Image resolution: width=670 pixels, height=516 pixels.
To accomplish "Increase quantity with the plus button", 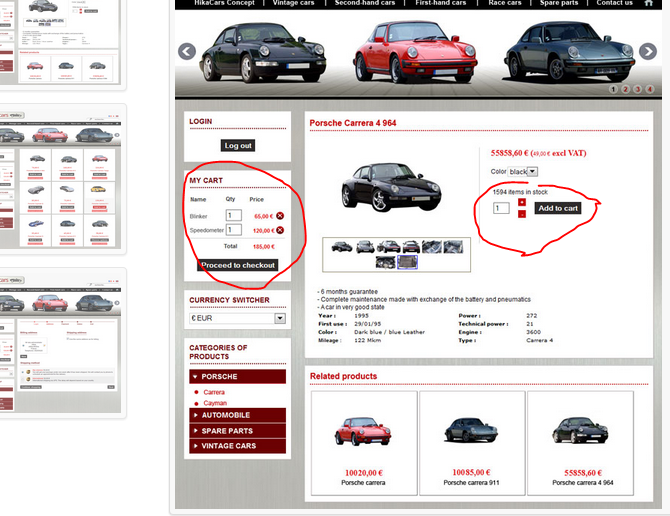I will coord(522,202).
